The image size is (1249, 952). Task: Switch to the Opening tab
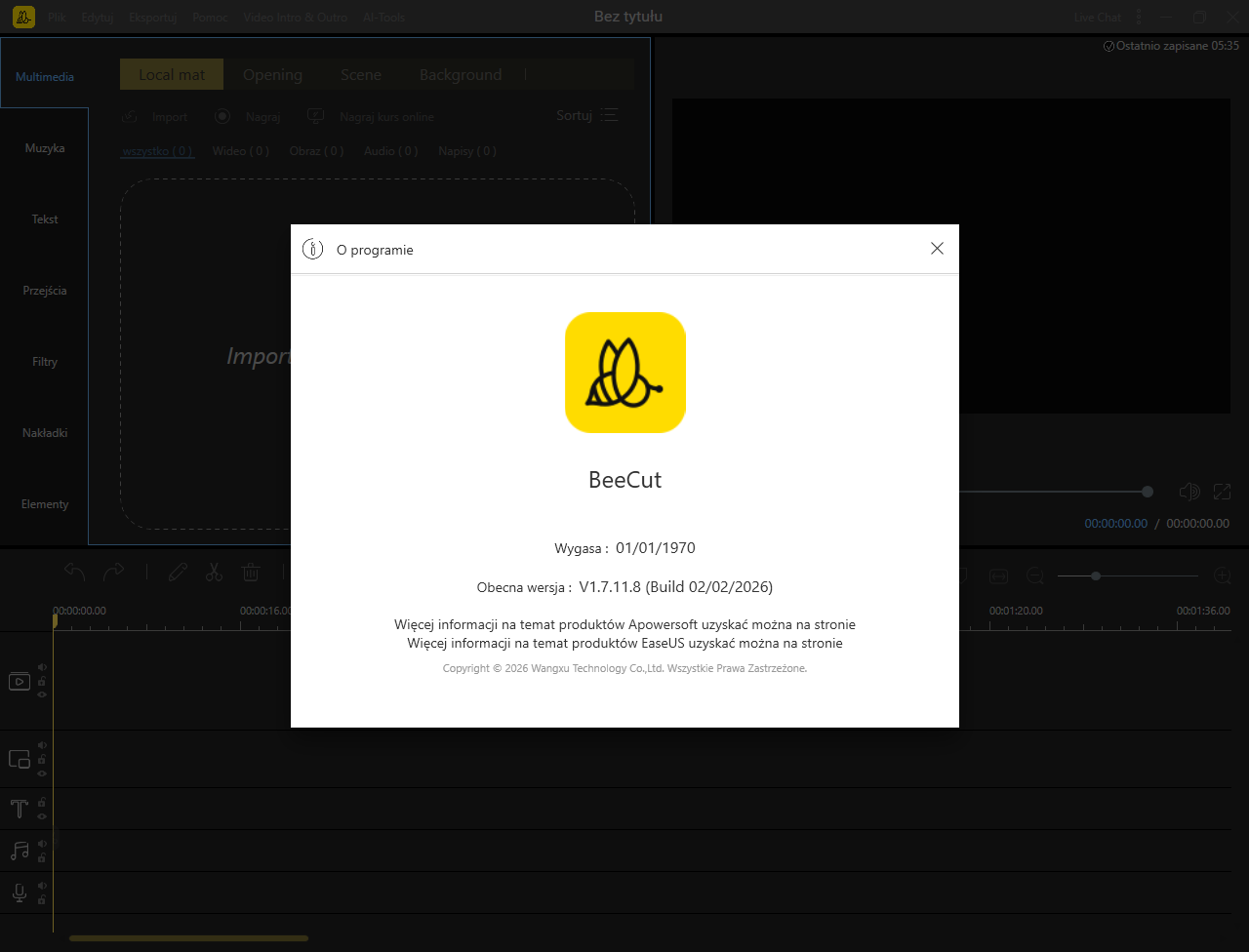(x=272, y=74)
